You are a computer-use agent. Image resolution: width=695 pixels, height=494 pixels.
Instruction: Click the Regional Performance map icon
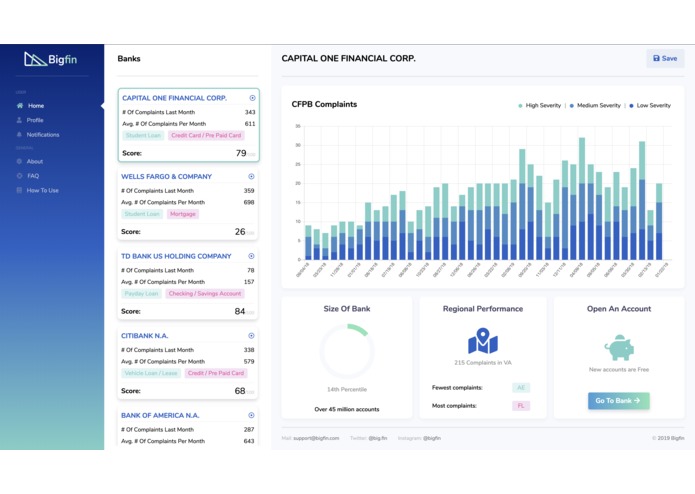click(483, 341)
